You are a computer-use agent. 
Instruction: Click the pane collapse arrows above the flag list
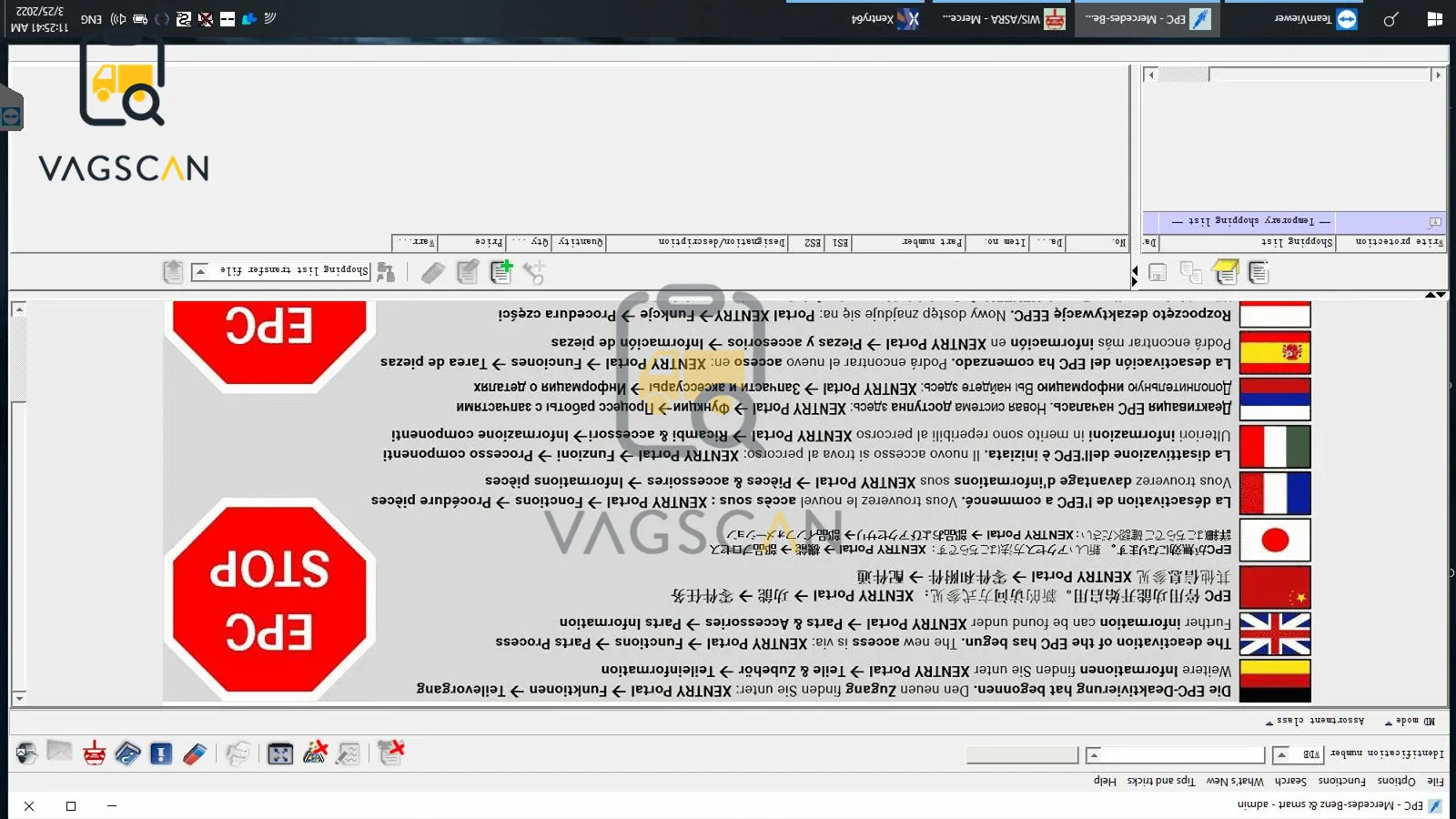tap(1436, 295)
